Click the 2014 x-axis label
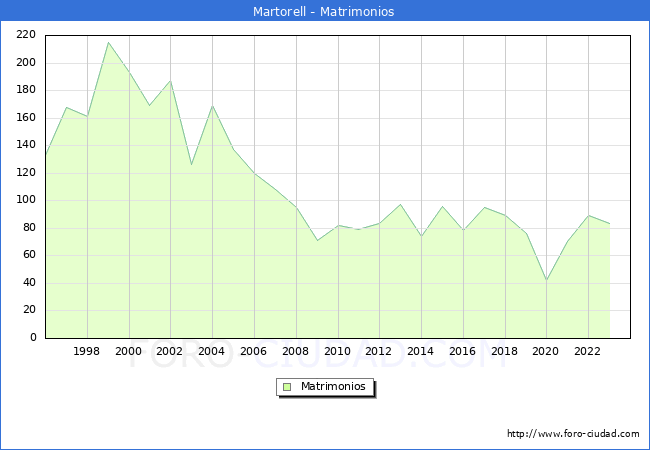Image resolution: width=650 pixels, height=450 pixels. pyautogui.click(x=420, y=351)
